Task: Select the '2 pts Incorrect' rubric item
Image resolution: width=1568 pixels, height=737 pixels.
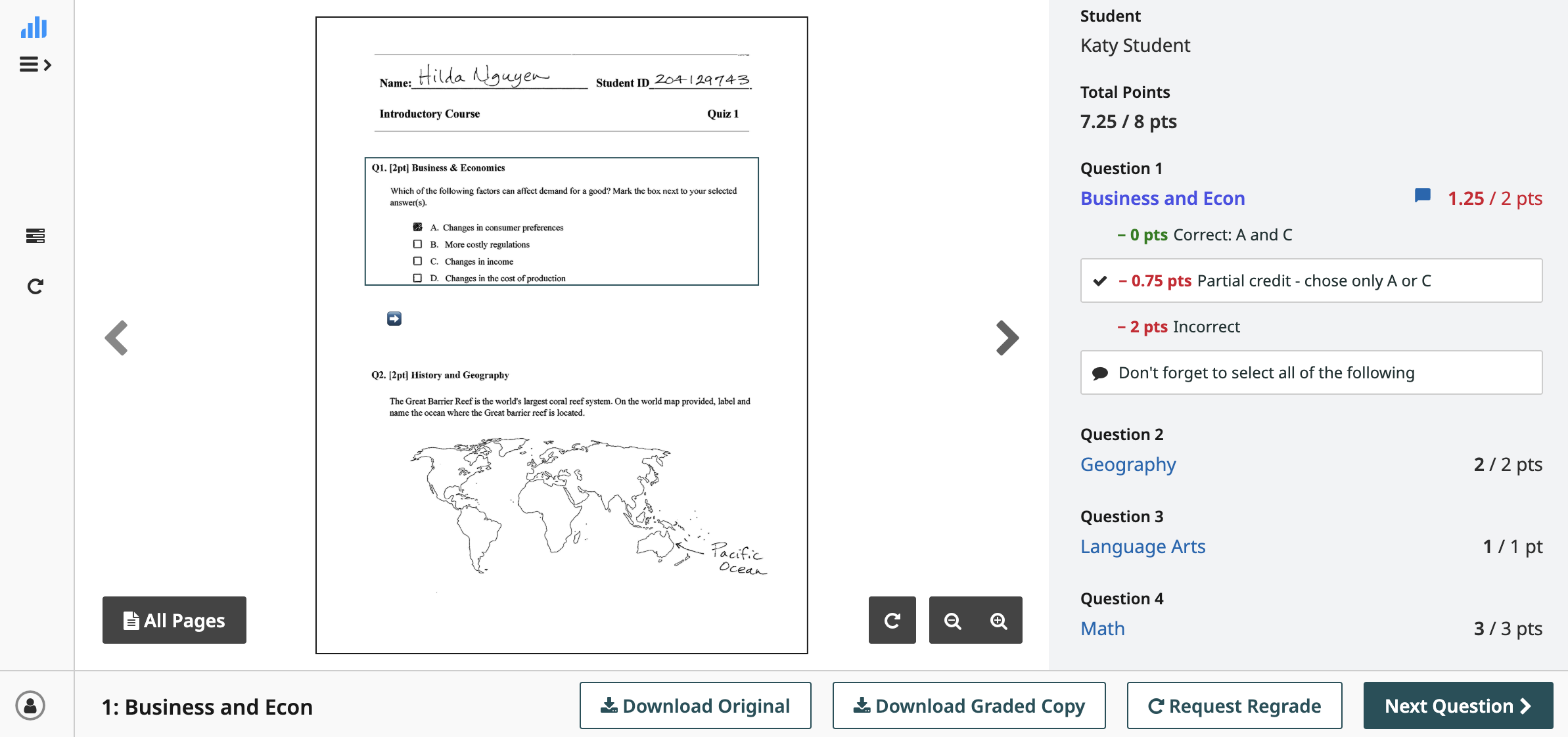Action: coord(1178,326)
